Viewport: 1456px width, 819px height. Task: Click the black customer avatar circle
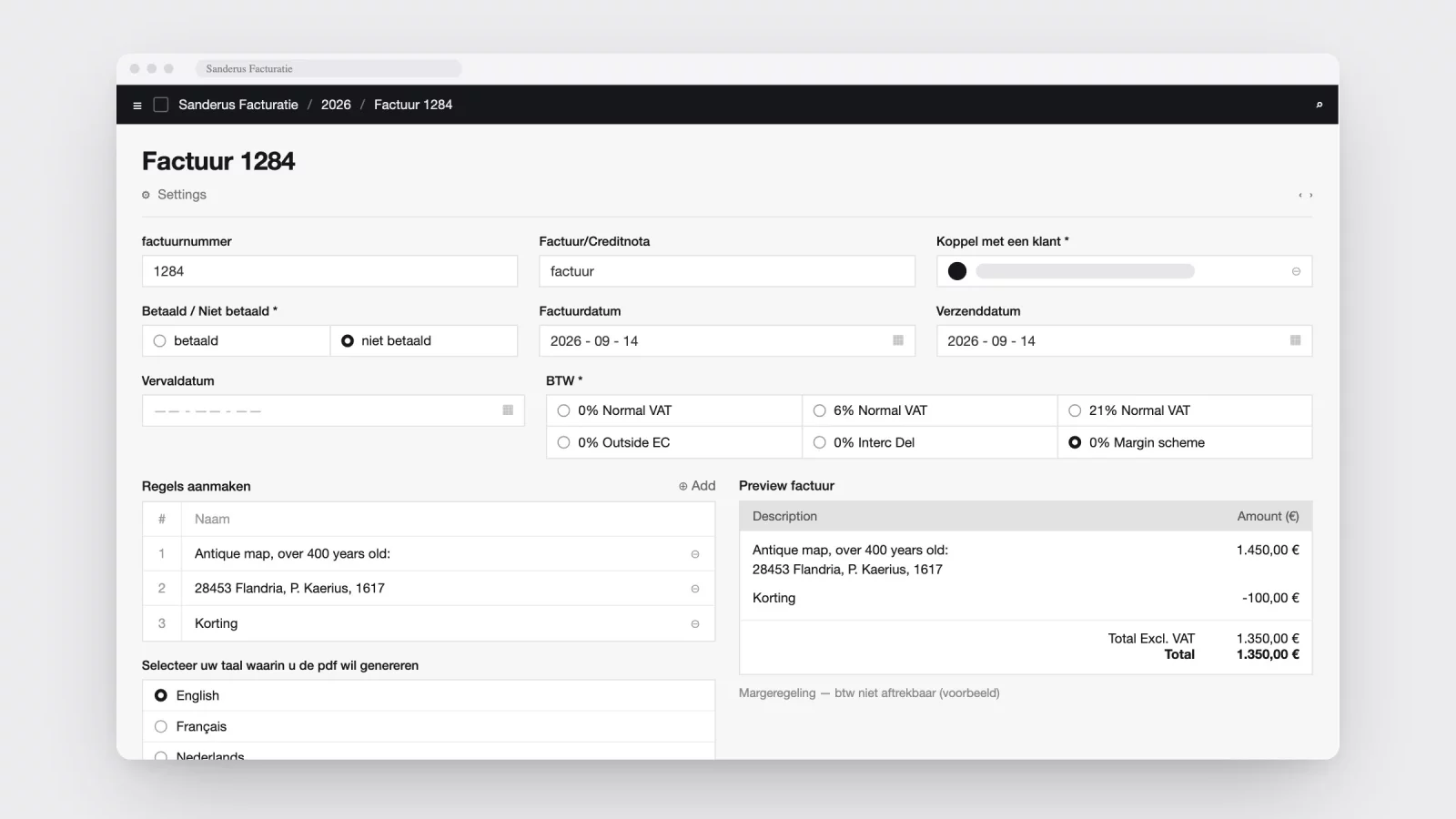pos(957,271)
